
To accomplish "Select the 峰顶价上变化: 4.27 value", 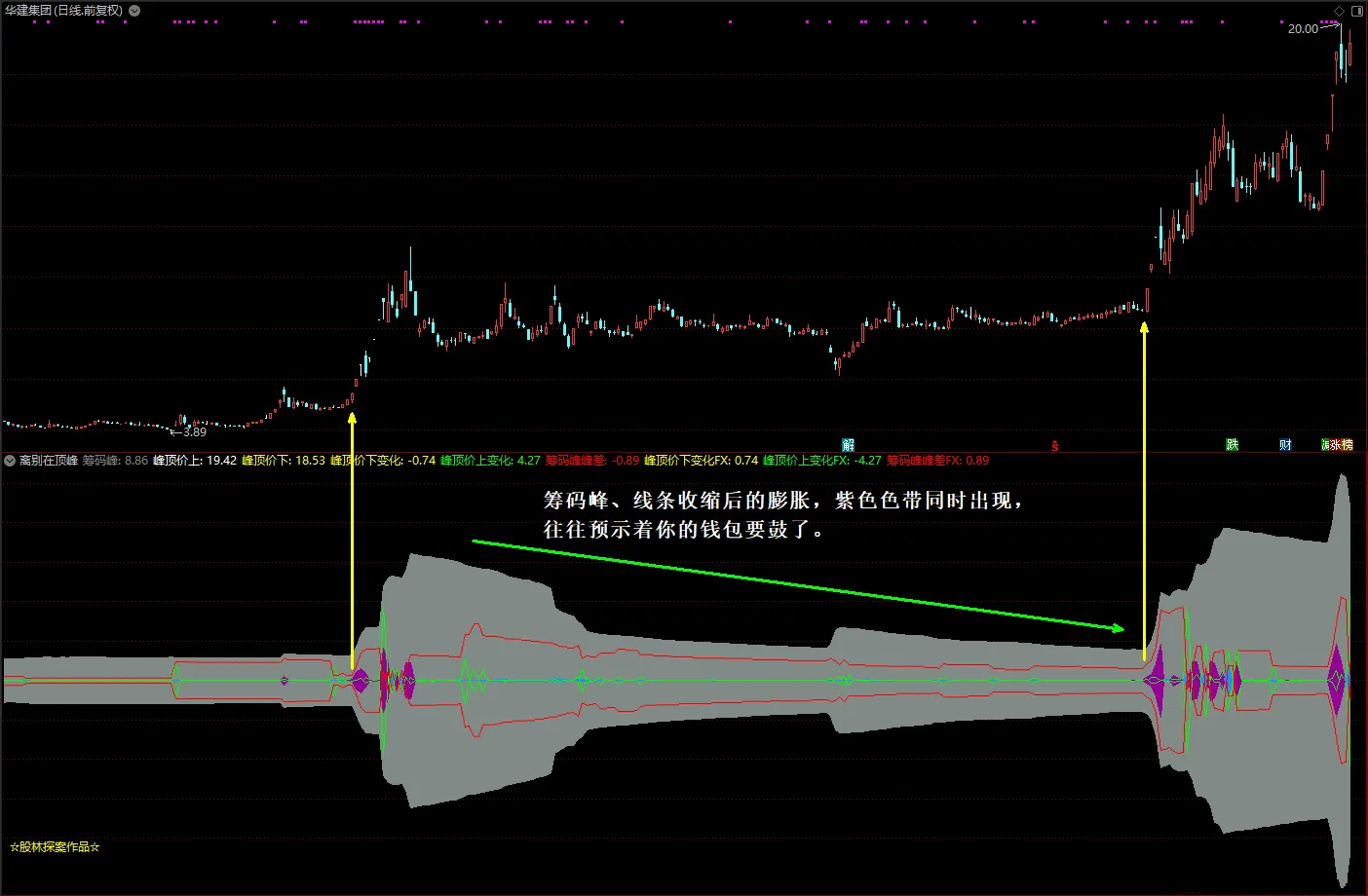I will pyautogui.click(x=490, y=461).
